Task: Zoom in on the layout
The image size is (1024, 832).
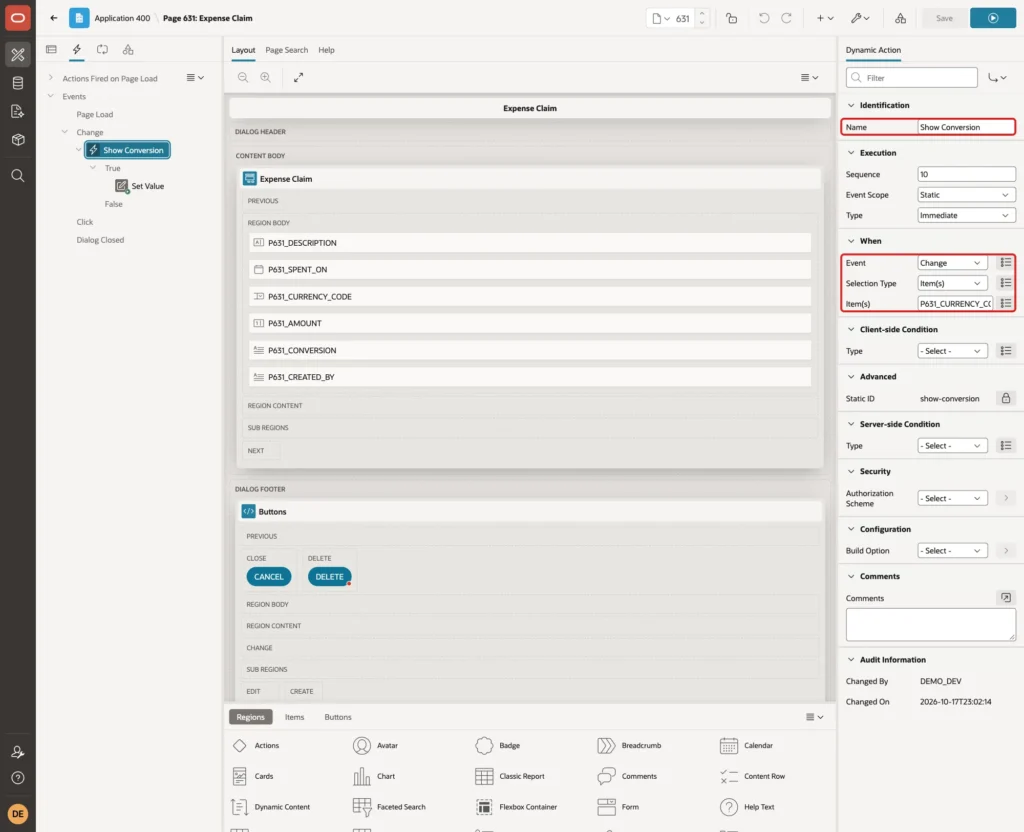Action: click(266, 78)
